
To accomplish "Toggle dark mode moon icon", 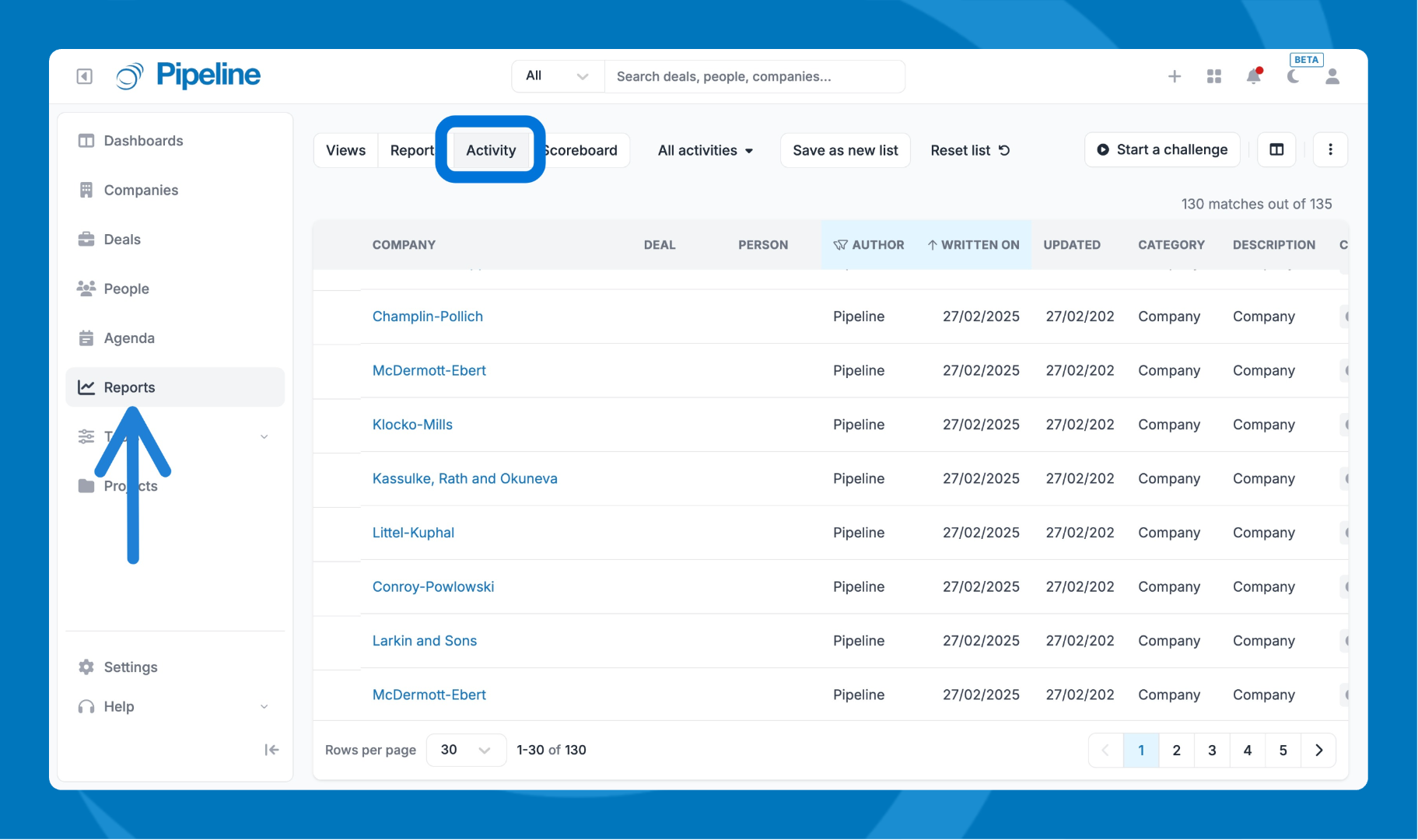I will click(1293, 76).
